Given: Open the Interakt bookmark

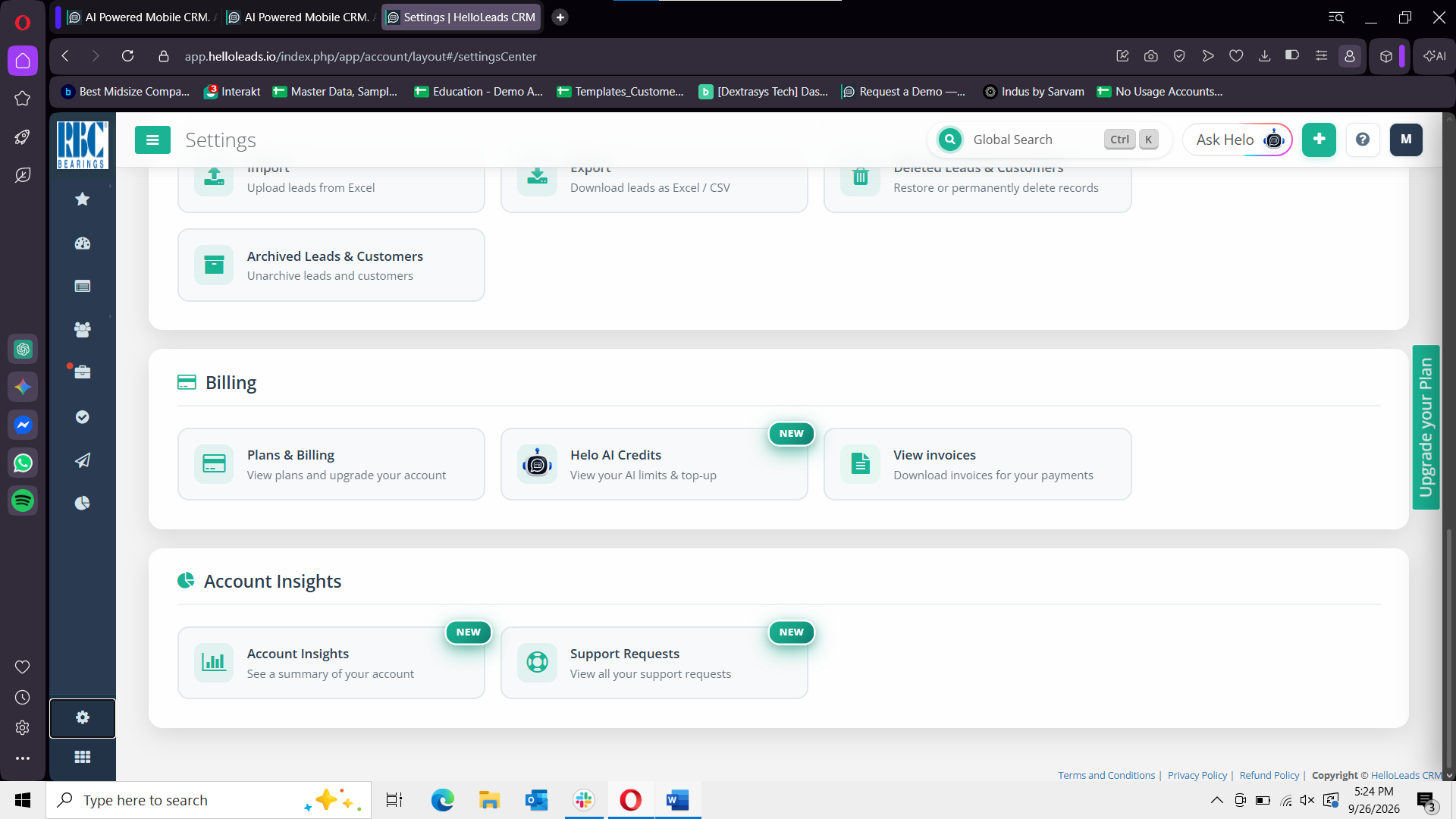Looking at the screenshot, I should 232,92.
